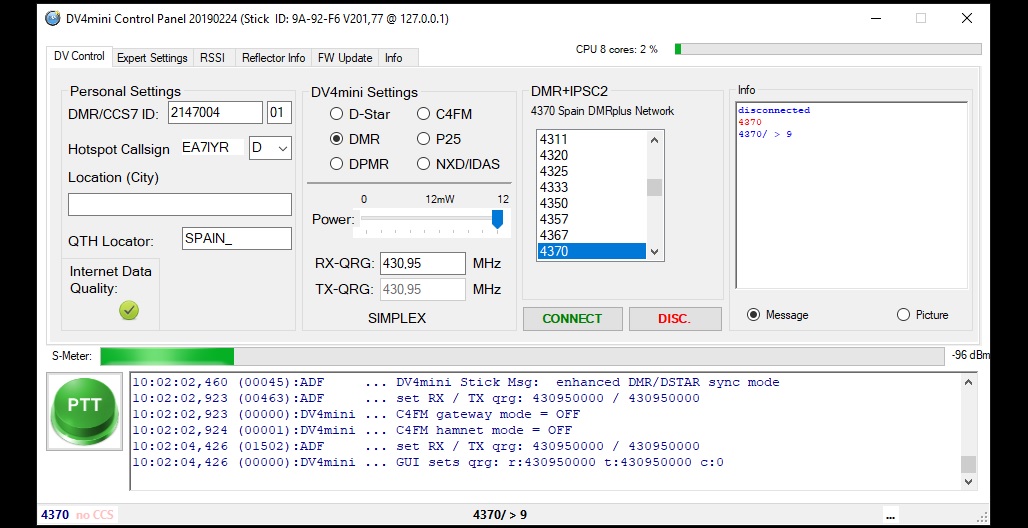Click the Internet Data Quality checkmark icon
This screenshot has height=528, width=1028.
pos(129,310)
